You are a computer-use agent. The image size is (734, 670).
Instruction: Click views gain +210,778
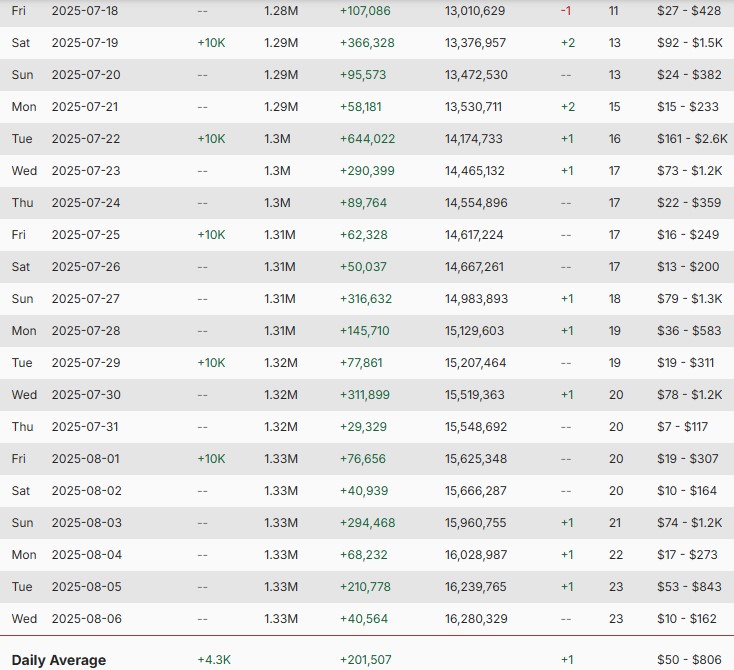pyautogui.click(x=365, y=587)
